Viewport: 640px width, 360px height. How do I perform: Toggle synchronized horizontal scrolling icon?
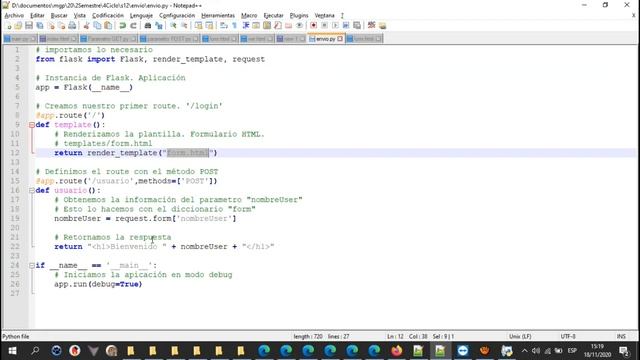(x=209, y=26)
